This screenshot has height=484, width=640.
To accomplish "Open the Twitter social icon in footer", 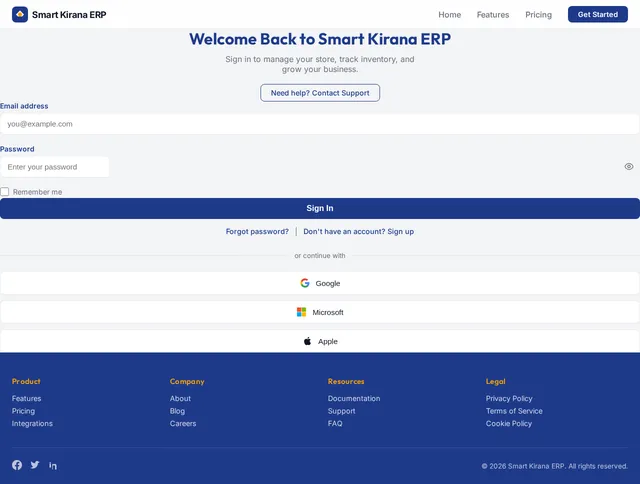I will point(35,465).
